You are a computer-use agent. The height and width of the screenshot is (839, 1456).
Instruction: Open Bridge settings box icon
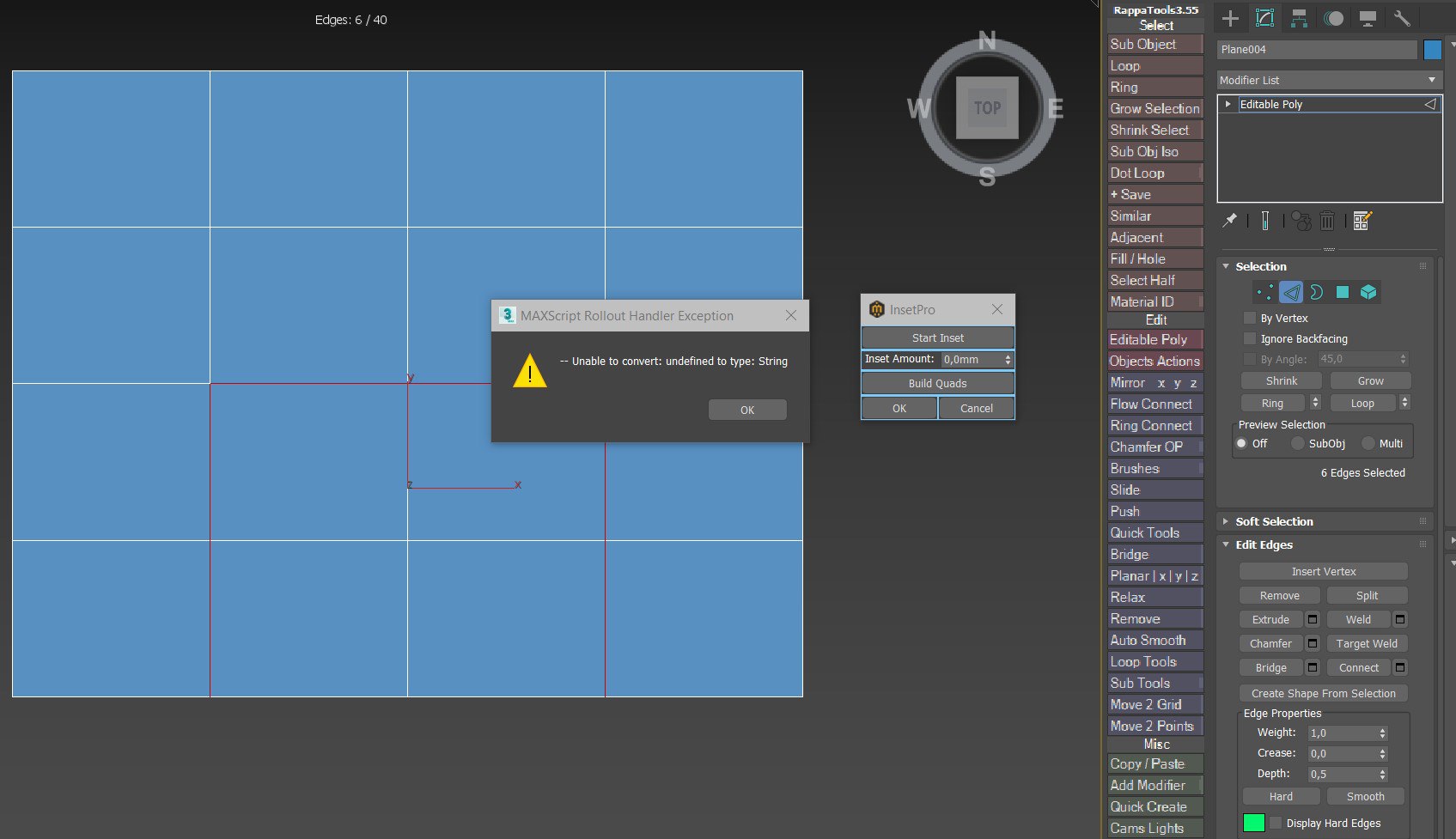(x=1313, y=667)
